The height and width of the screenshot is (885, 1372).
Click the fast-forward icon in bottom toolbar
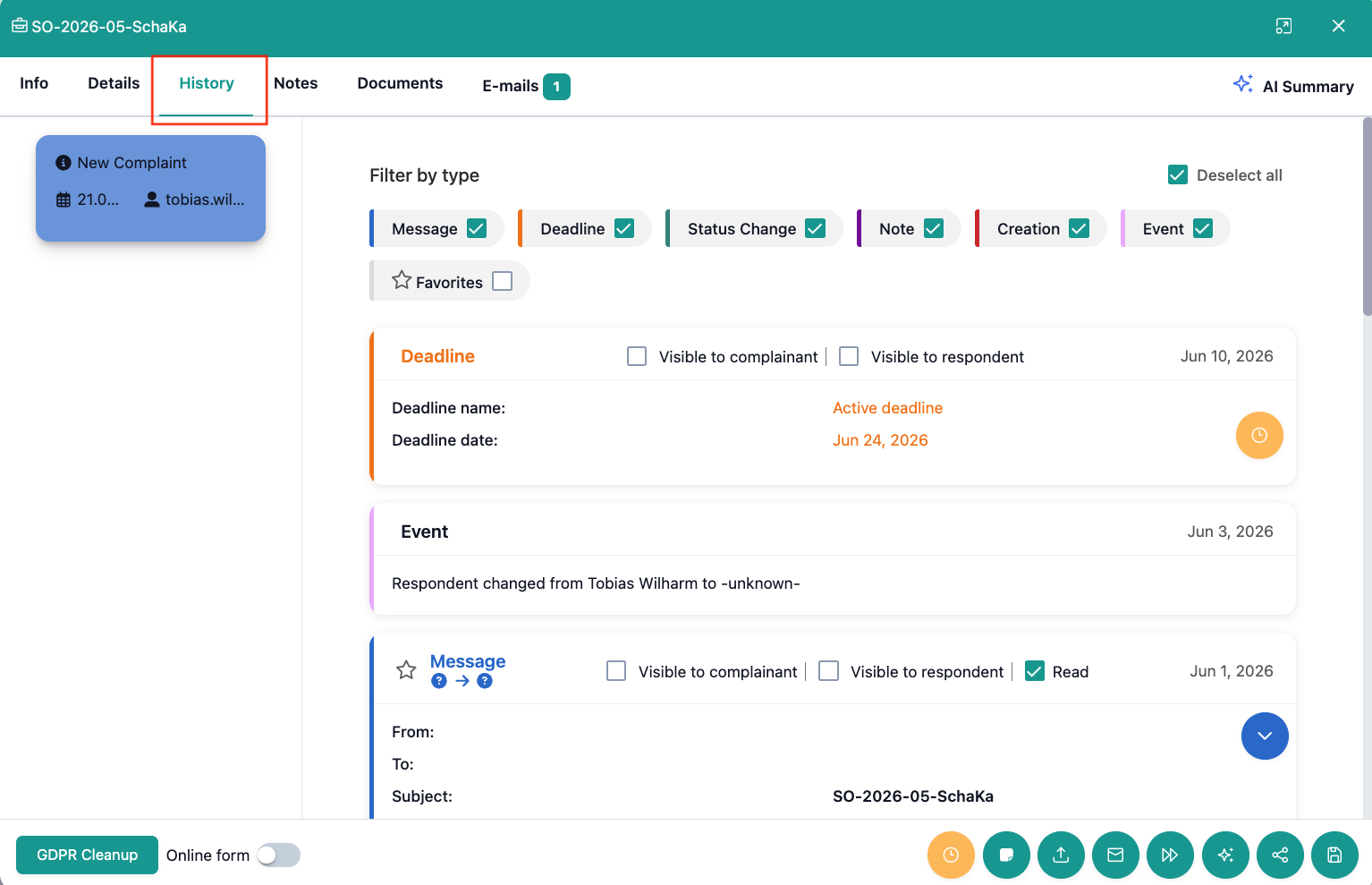coord(1170,855)
